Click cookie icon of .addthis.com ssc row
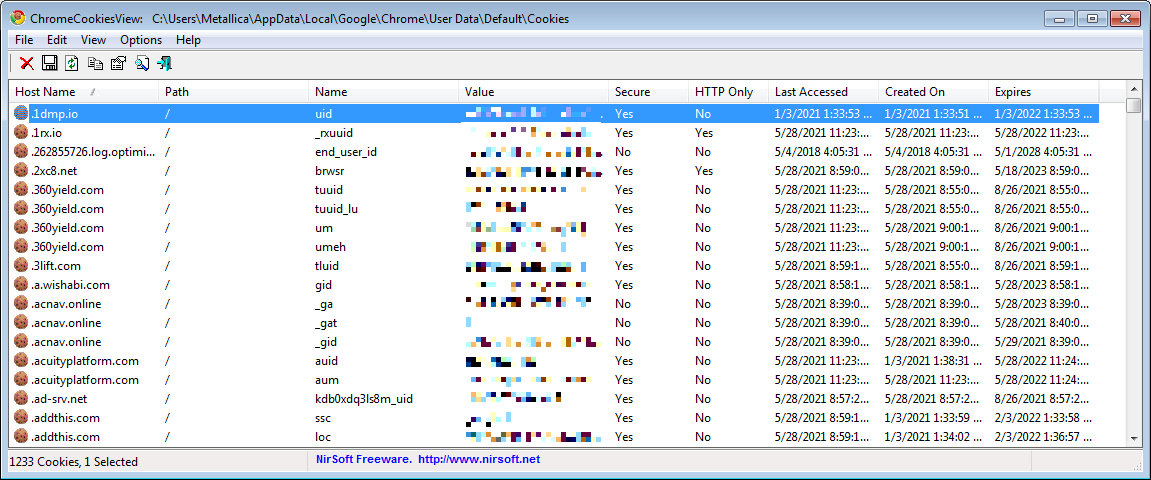Screen dimensions: 1151x480 21,418
